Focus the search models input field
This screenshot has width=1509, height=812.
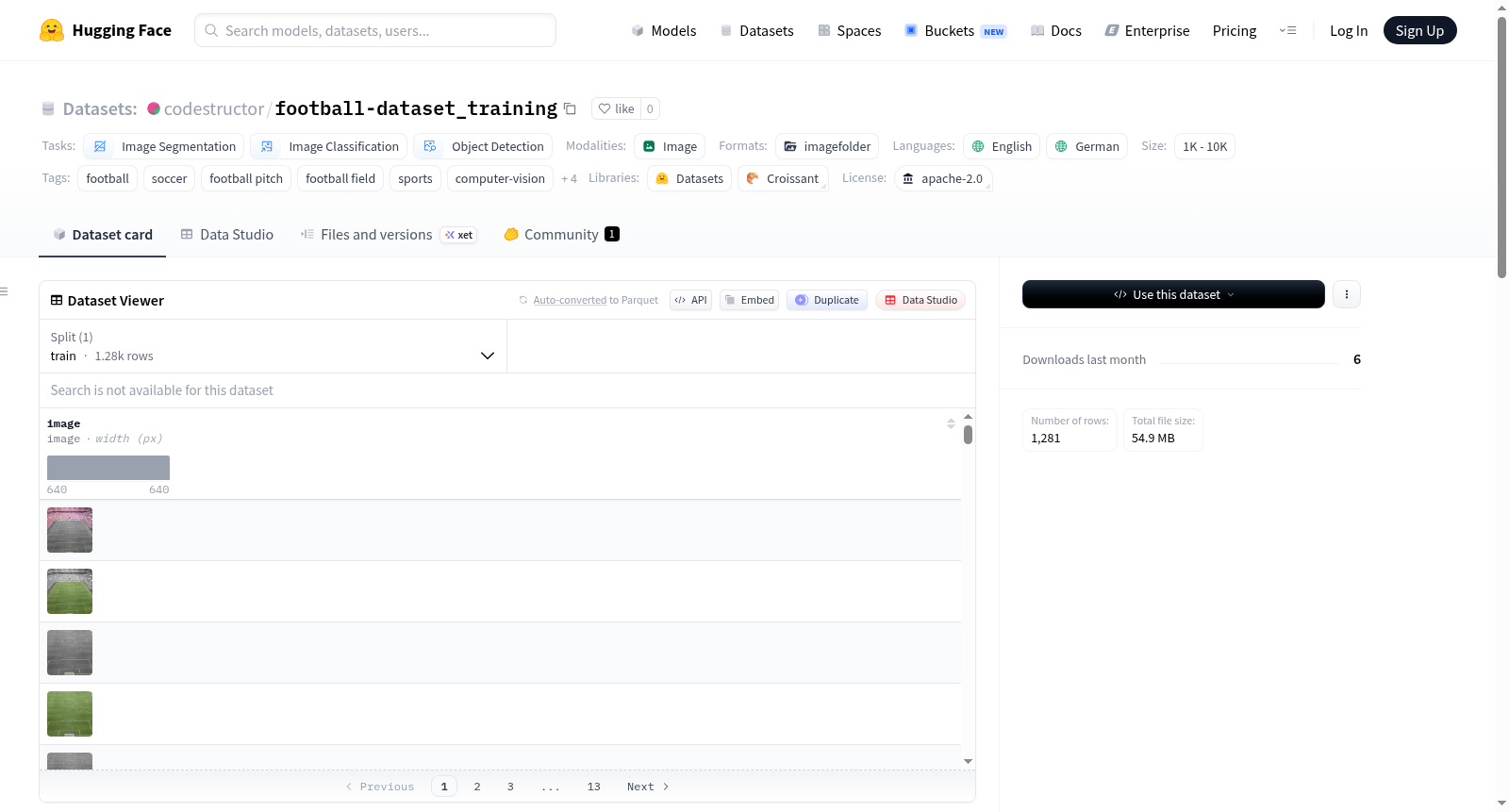tap(375, 30)
